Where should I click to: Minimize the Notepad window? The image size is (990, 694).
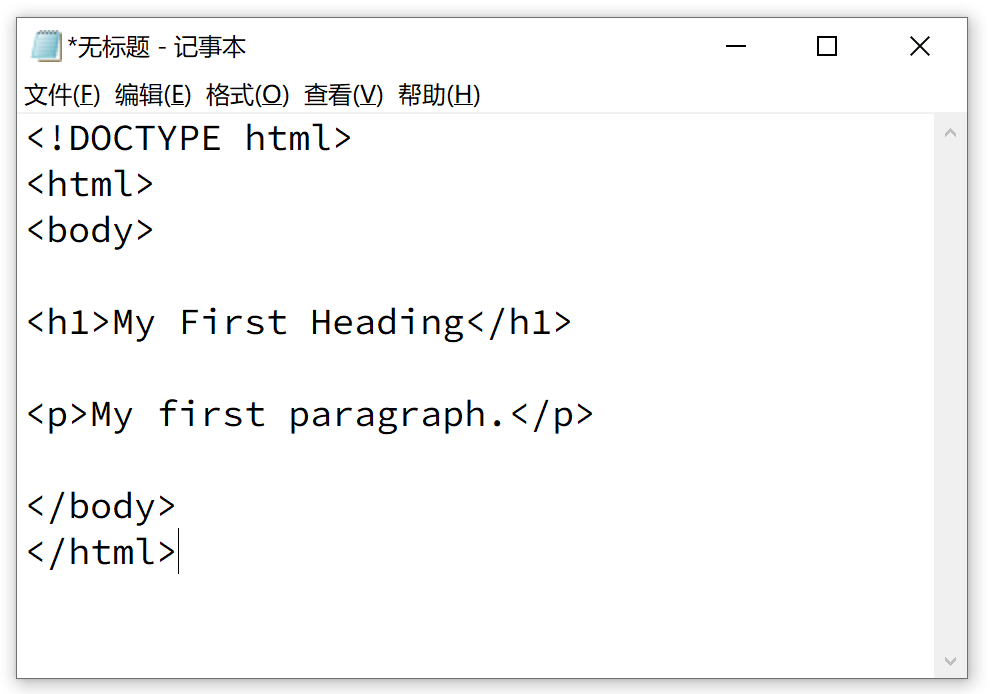coord(735,46)
